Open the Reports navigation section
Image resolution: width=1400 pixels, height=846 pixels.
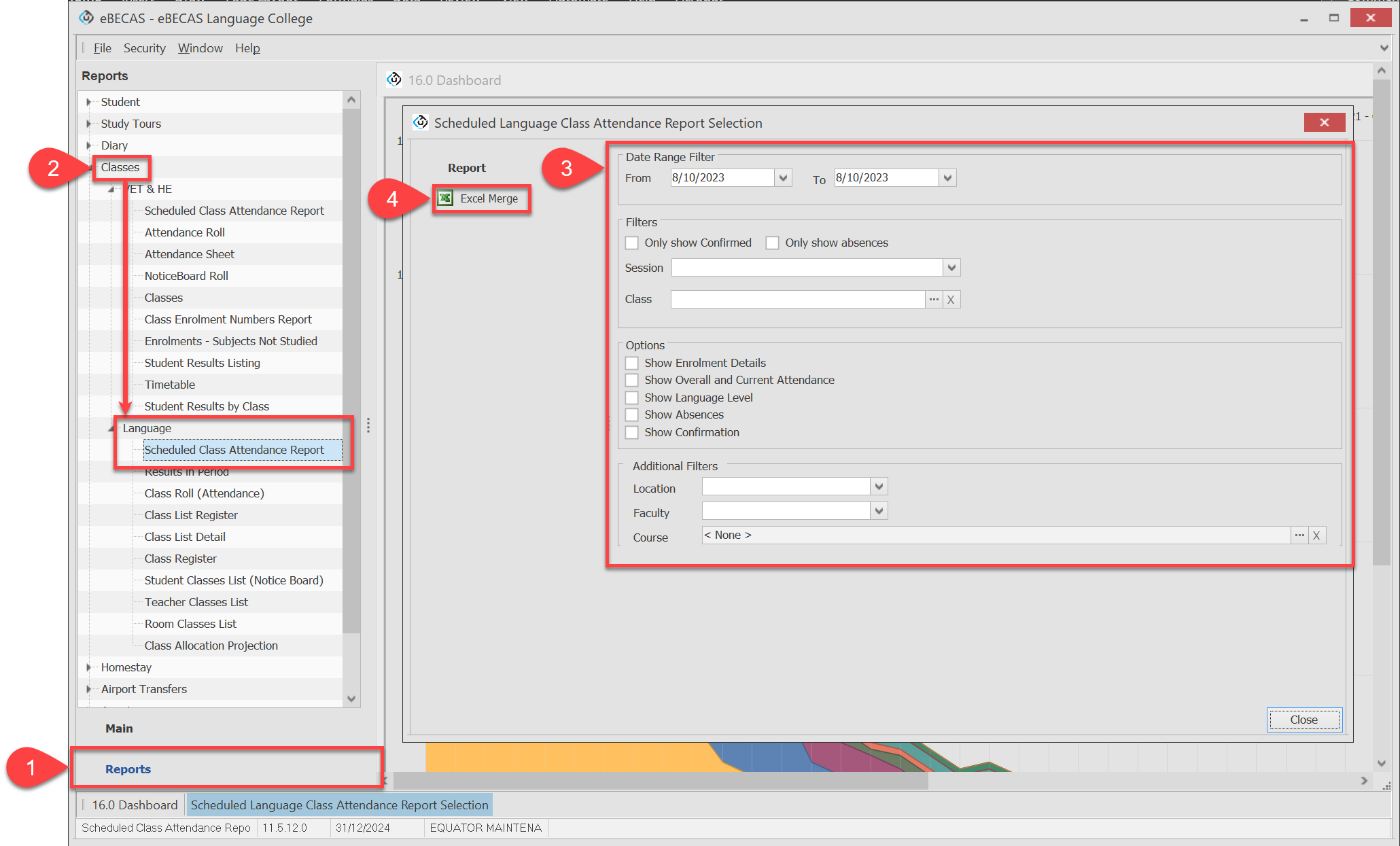128,769
